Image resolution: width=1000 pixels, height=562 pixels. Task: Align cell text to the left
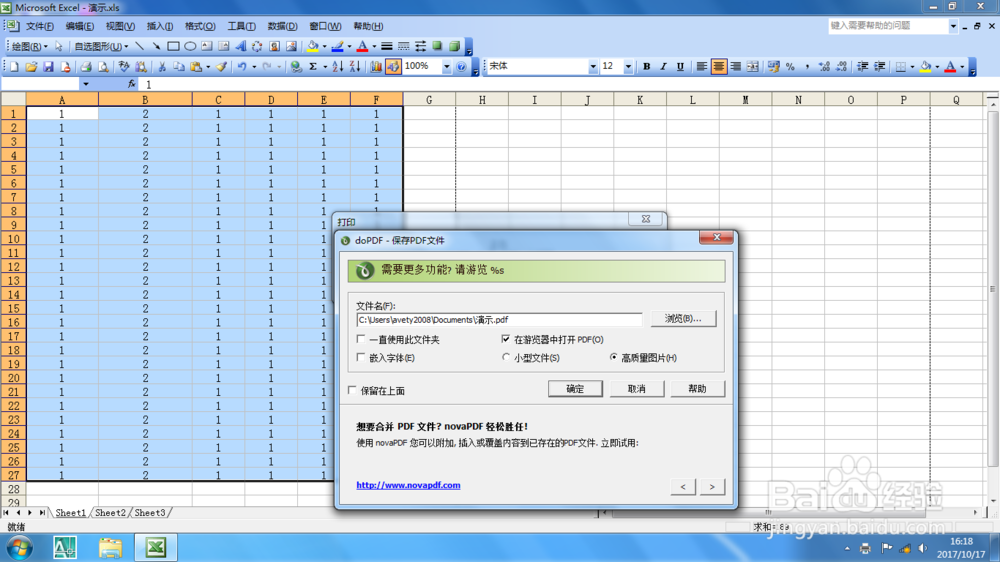(x=702, y=66)
